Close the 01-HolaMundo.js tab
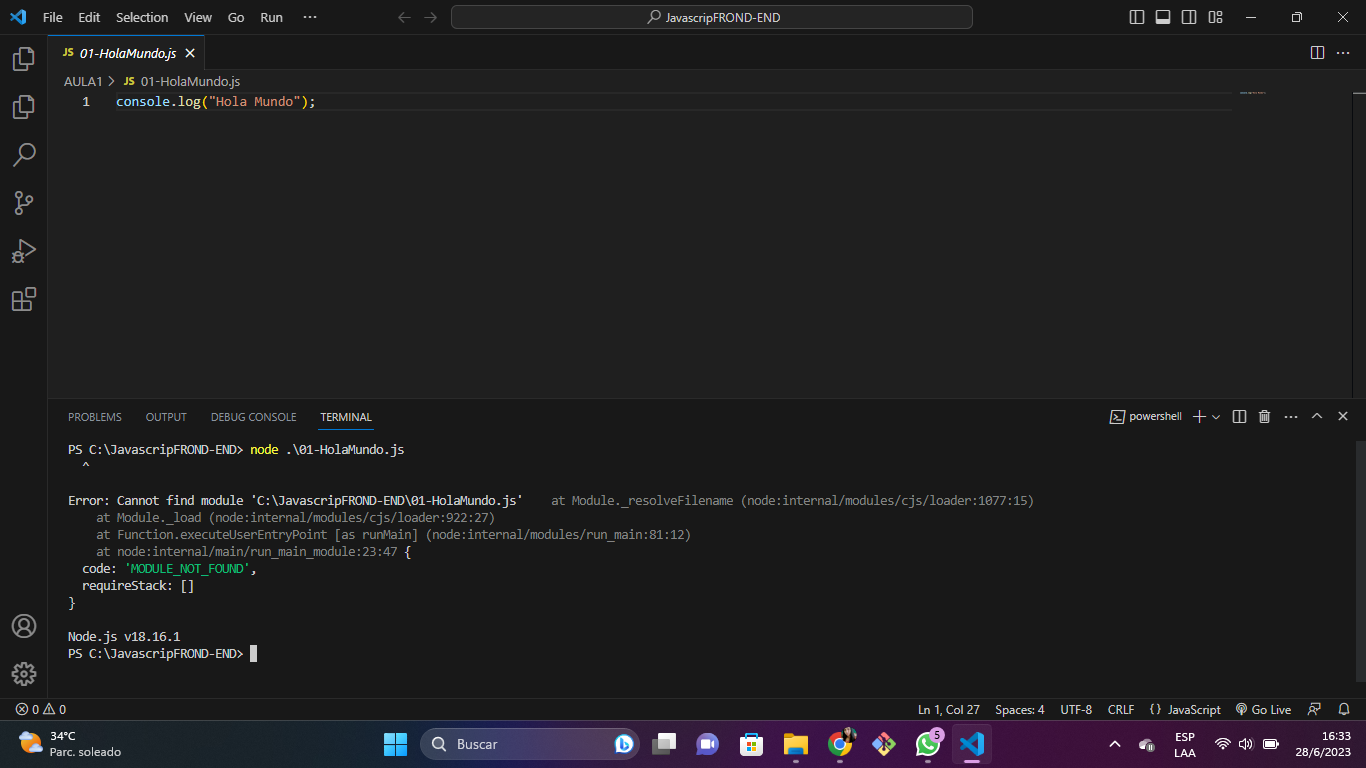The height and width of the screenshot is (768, 1366). click(x=189, y=53)
